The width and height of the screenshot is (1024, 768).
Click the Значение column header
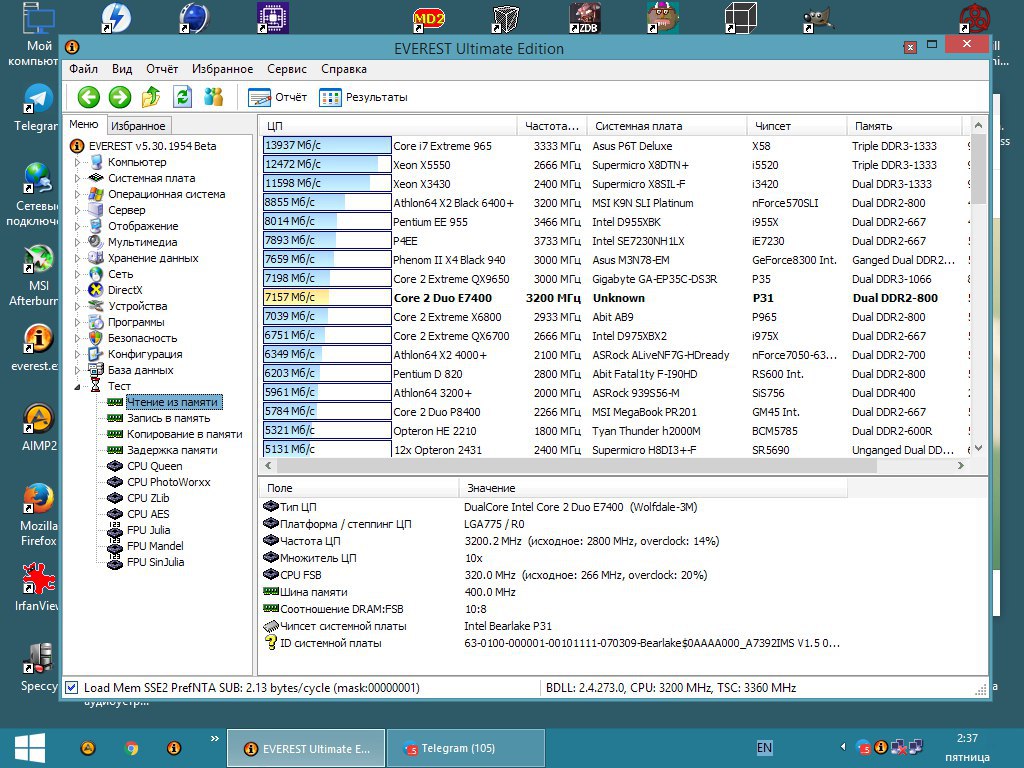(x=653, y=488)
